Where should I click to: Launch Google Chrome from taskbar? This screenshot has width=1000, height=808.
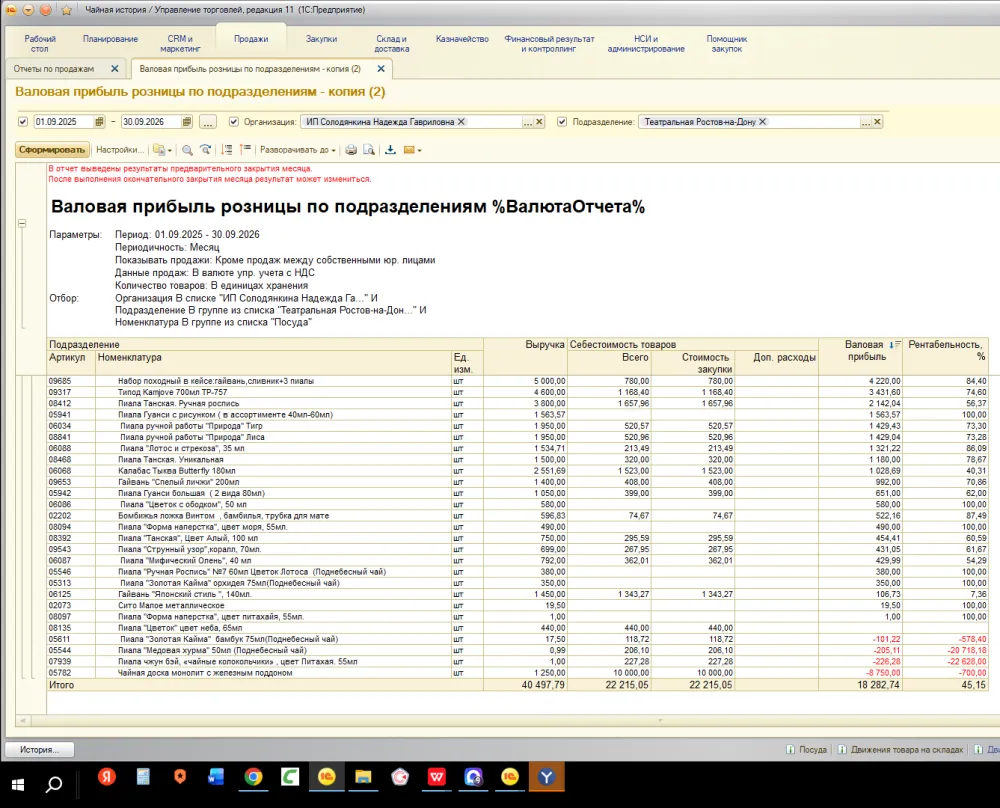(x=253, y=777)
